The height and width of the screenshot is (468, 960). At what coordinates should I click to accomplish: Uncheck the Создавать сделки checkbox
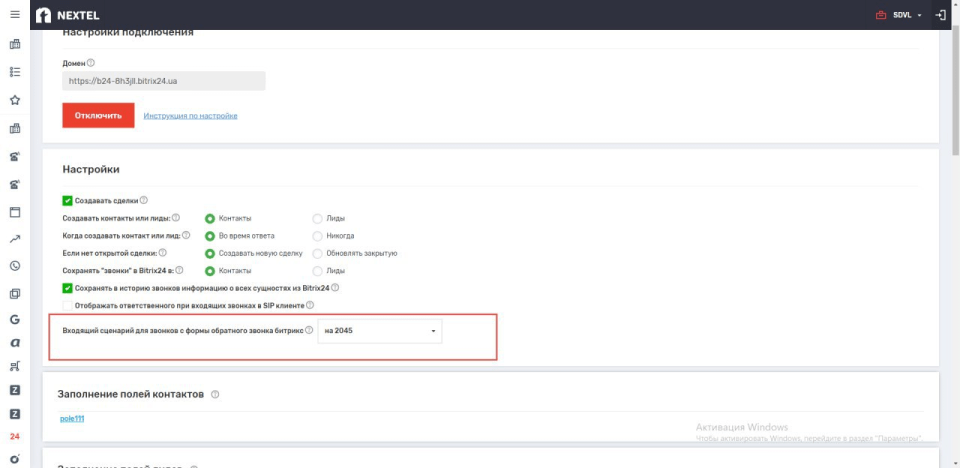click(67, 200)
